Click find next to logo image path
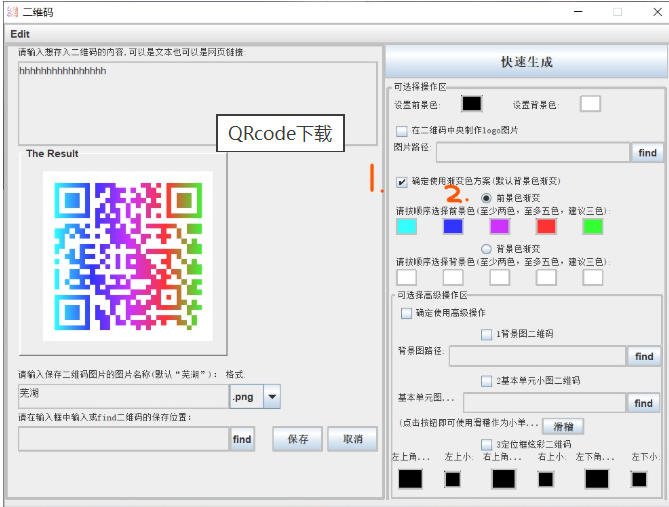The height and width of the screenshot is (507, 669). pyautogui.click(x=647, y=152)
